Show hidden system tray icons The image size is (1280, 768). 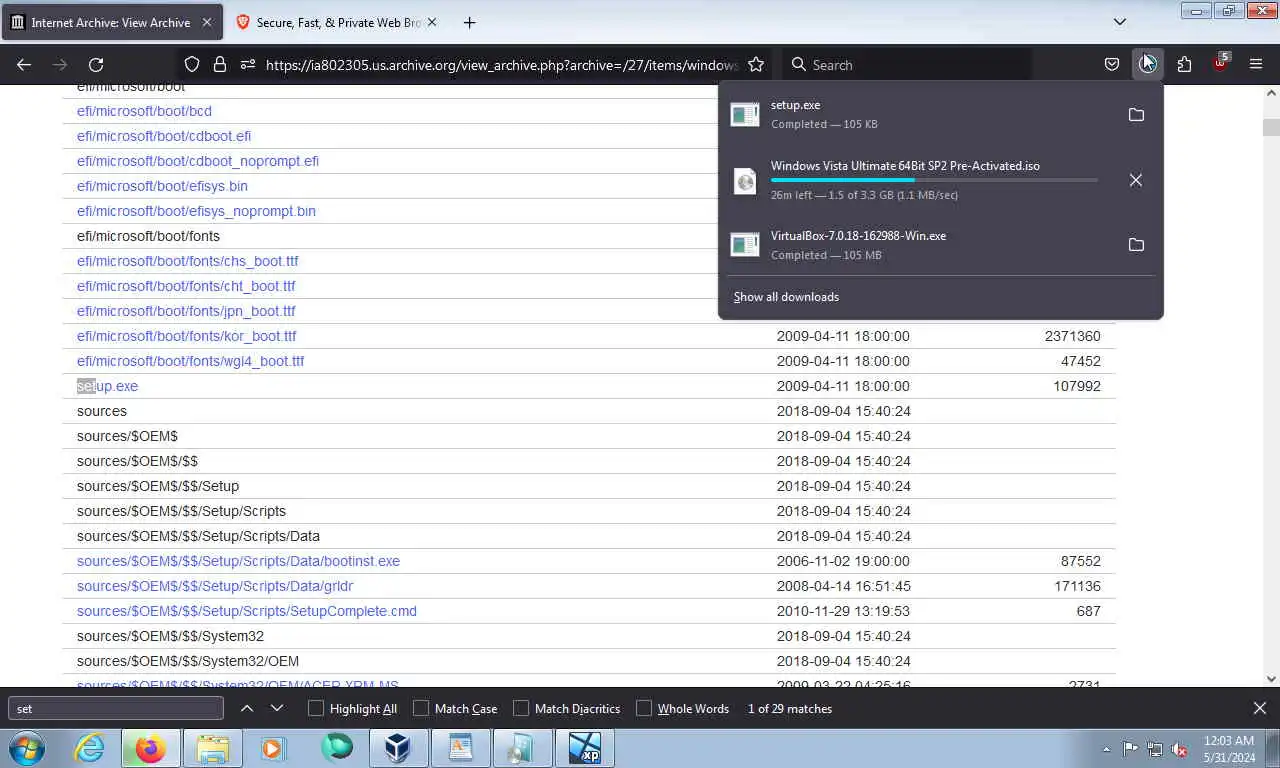[x=1106, y=749]
